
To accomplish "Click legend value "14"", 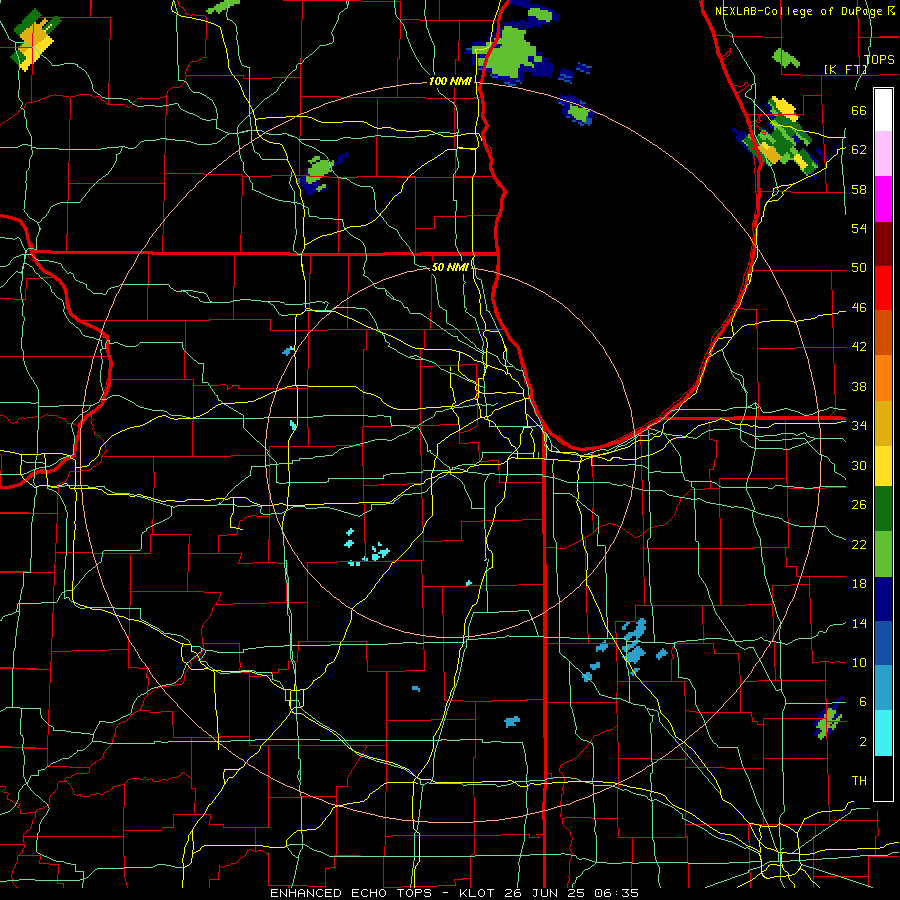I will (x=859, y=623).
